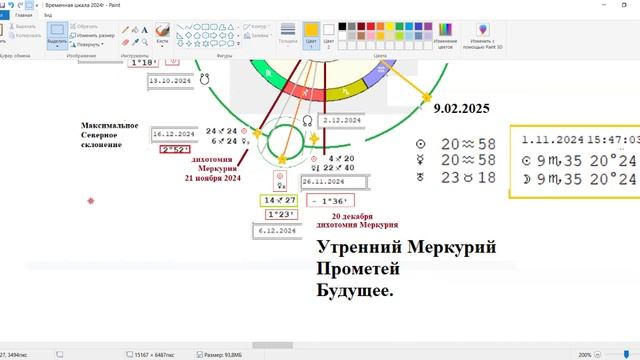Click the zoom out minus button
Viewport: 640px width, 360px height.
pos(598,355)
